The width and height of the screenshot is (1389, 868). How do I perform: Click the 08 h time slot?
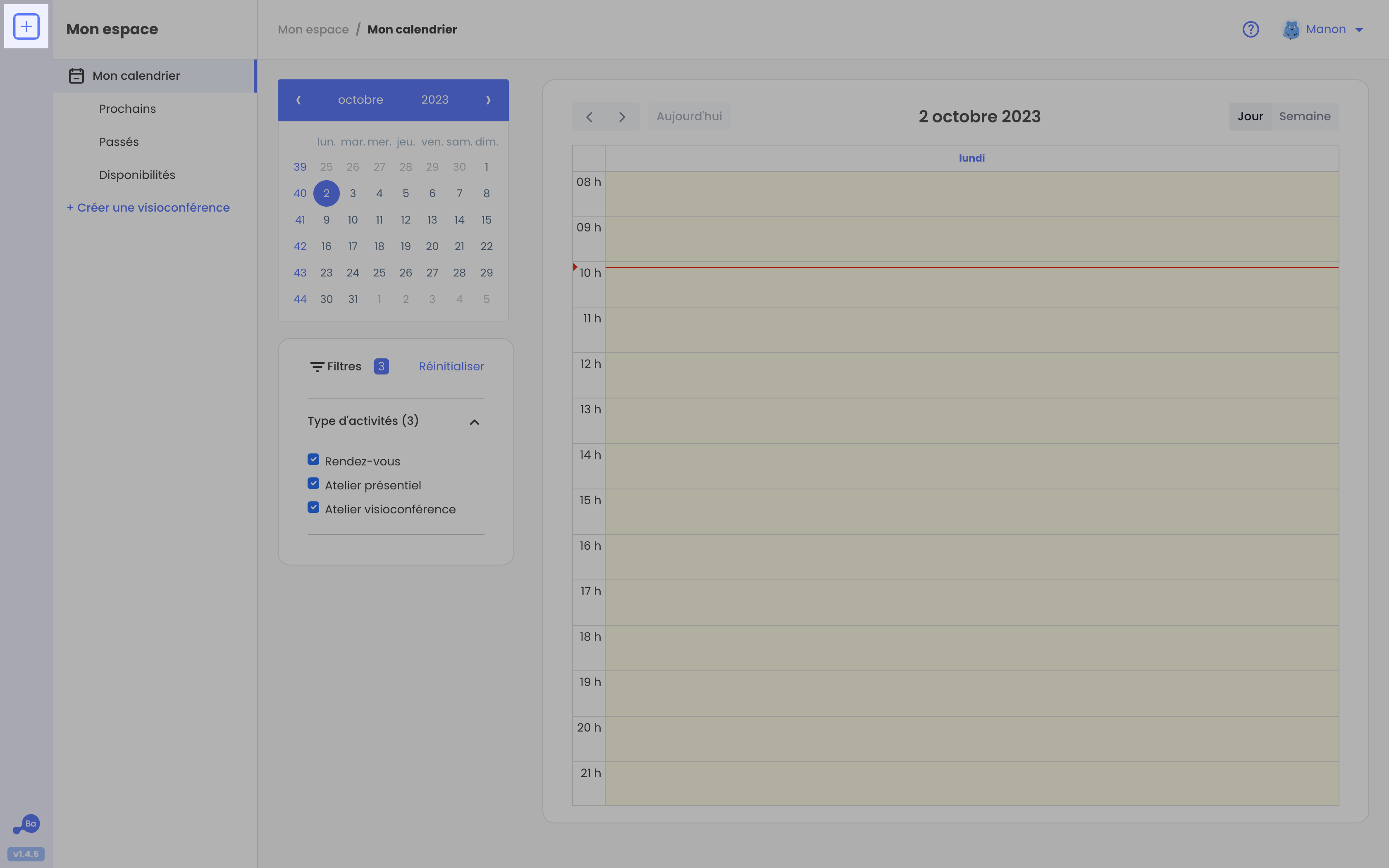coord(972,194)
